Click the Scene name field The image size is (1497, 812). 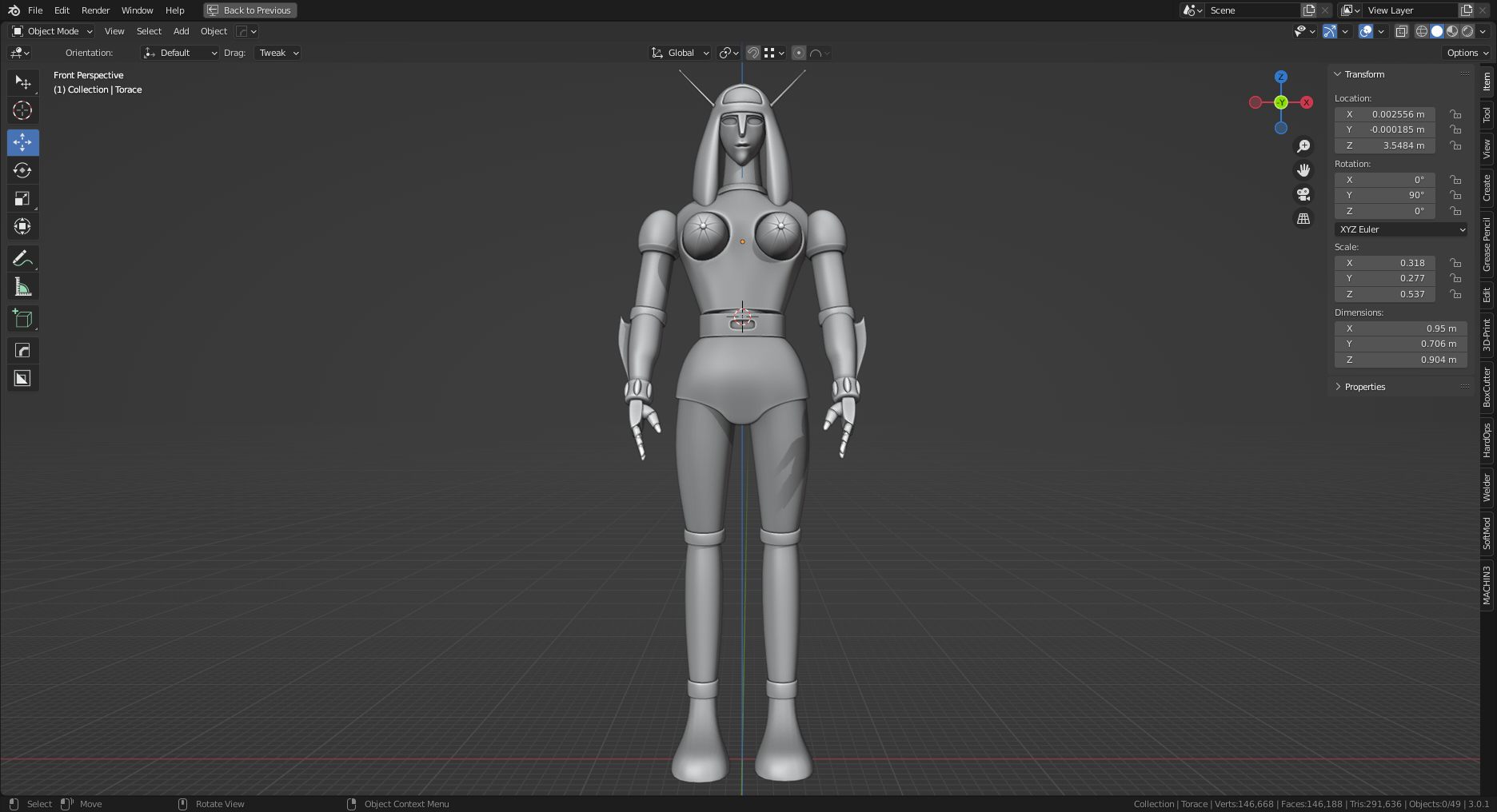pos(1253,10)
